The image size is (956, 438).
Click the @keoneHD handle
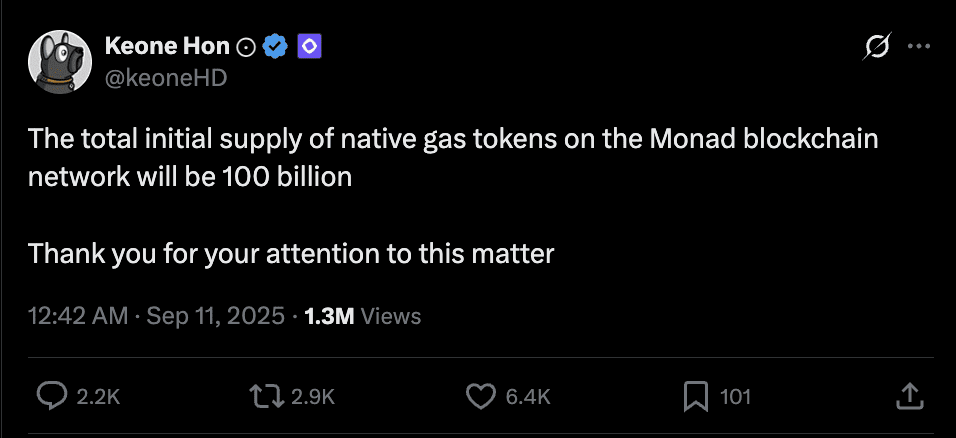(165, 78)
